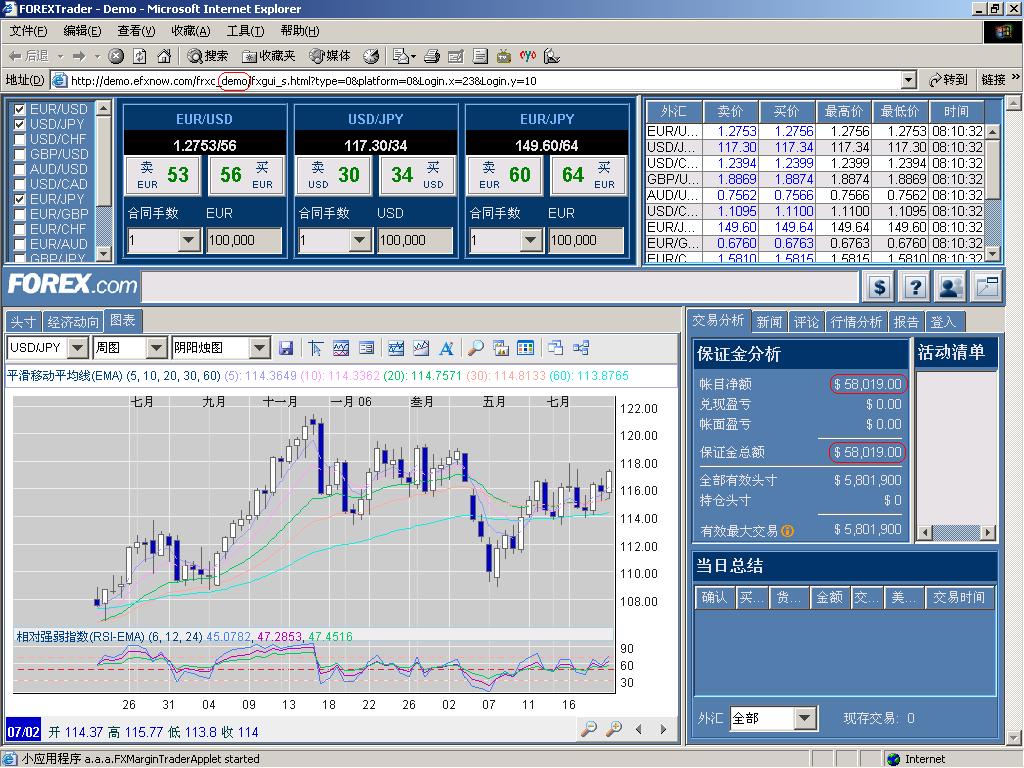Open 收藏夹 favorites in browser toolbar
Image resolution: width=1024 pixels, height=768 pixels.
pyautogui.click(x=268, y=56)
